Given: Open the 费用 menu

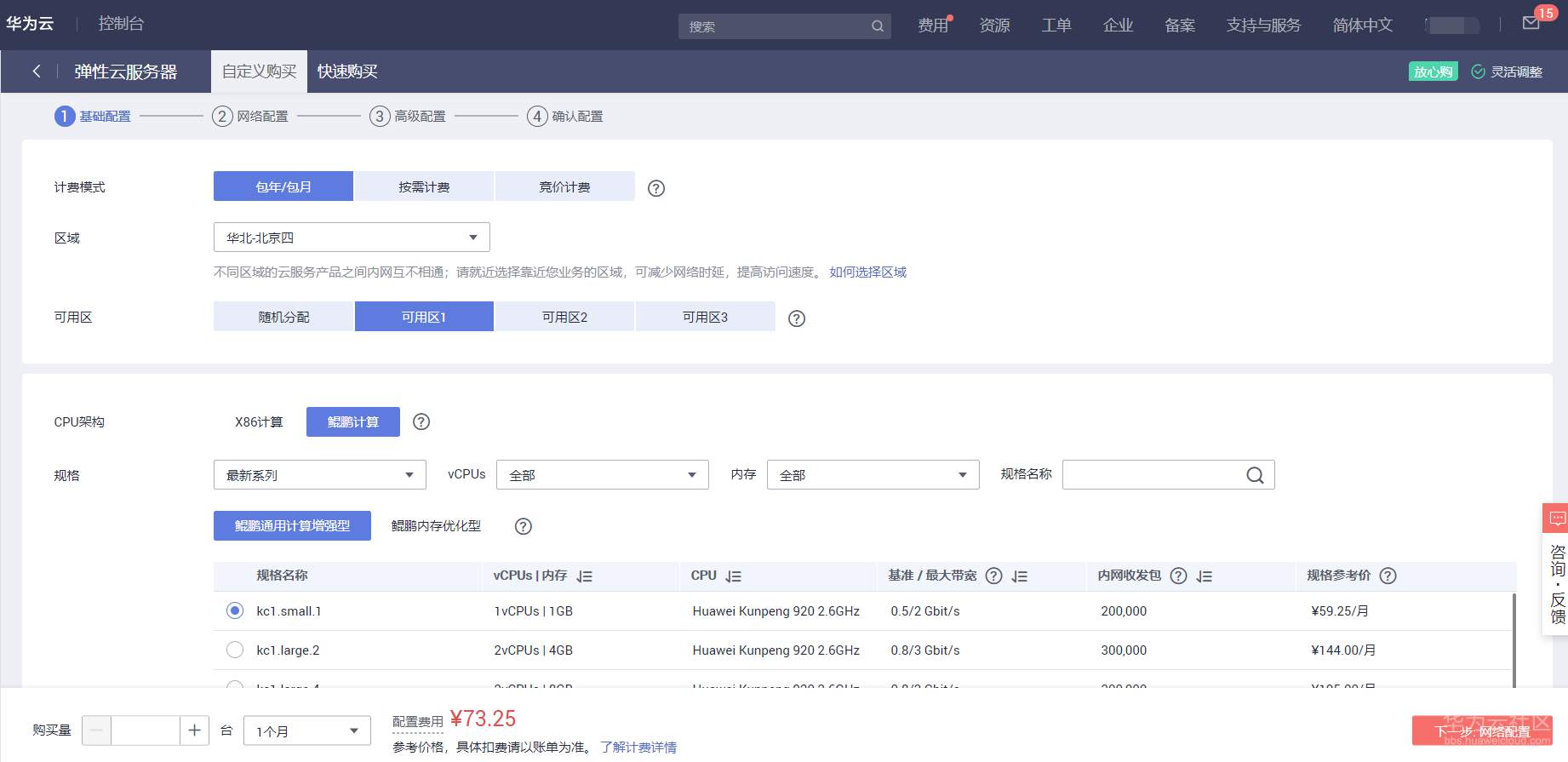Looking at the screenshot, I should (933, 26).
